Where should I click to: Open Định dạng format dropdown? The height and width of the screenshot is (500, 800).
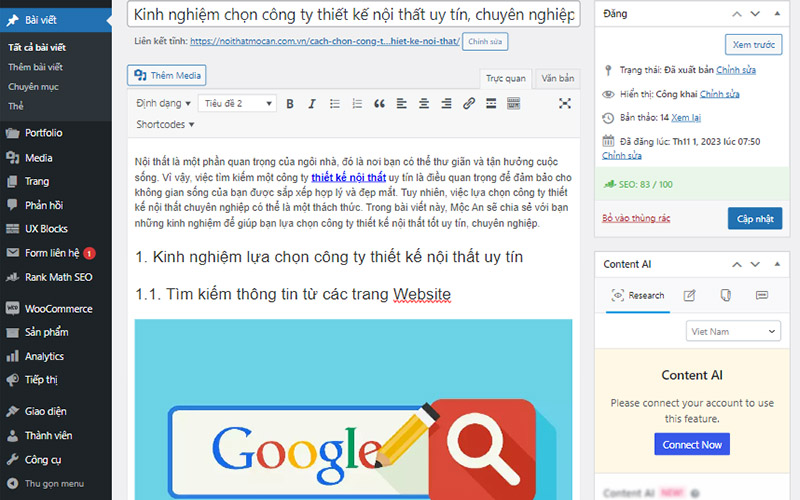(x=163, y=104)
